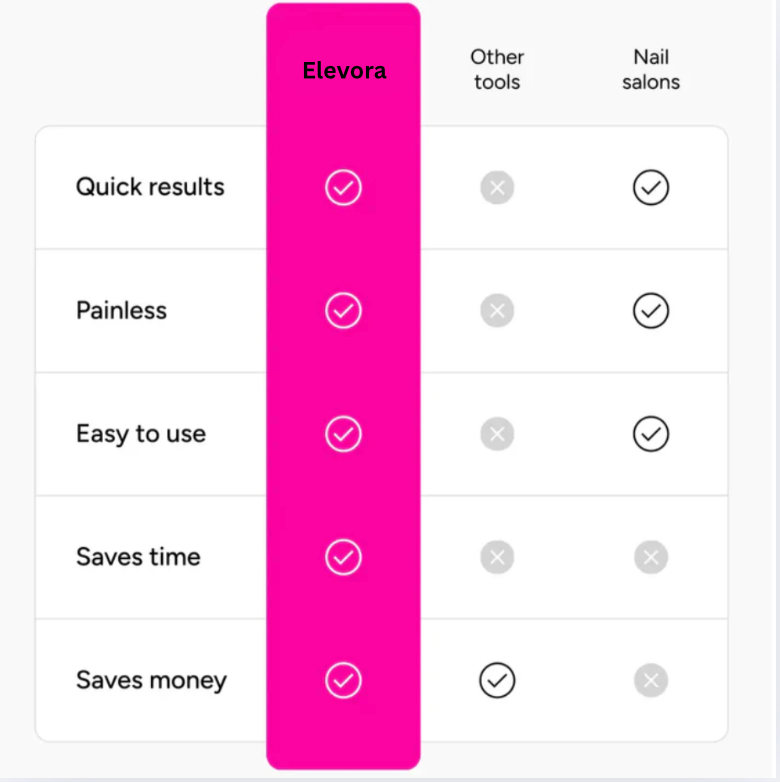This screenshot has height=782, width=780.
Task: Click Elevora checkmark for Easy to use
Action: 343,434
